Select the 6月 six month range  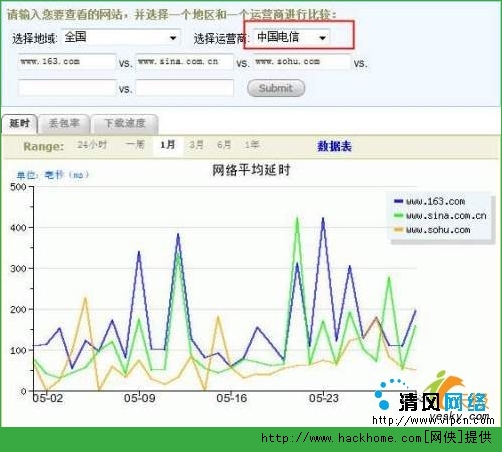(224, 145)
